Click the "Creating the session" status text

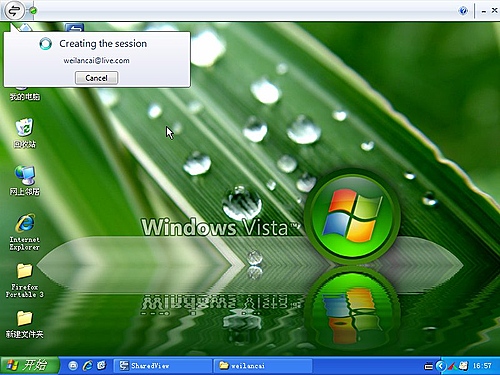[103, 44]
